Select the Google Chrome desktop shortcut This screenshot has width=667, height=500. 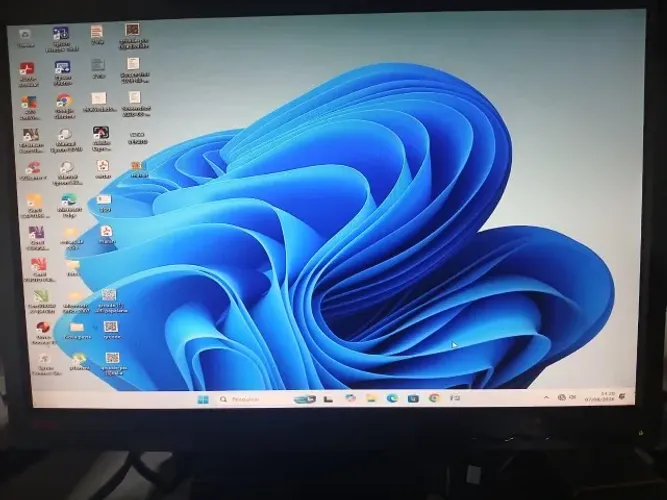64,106
